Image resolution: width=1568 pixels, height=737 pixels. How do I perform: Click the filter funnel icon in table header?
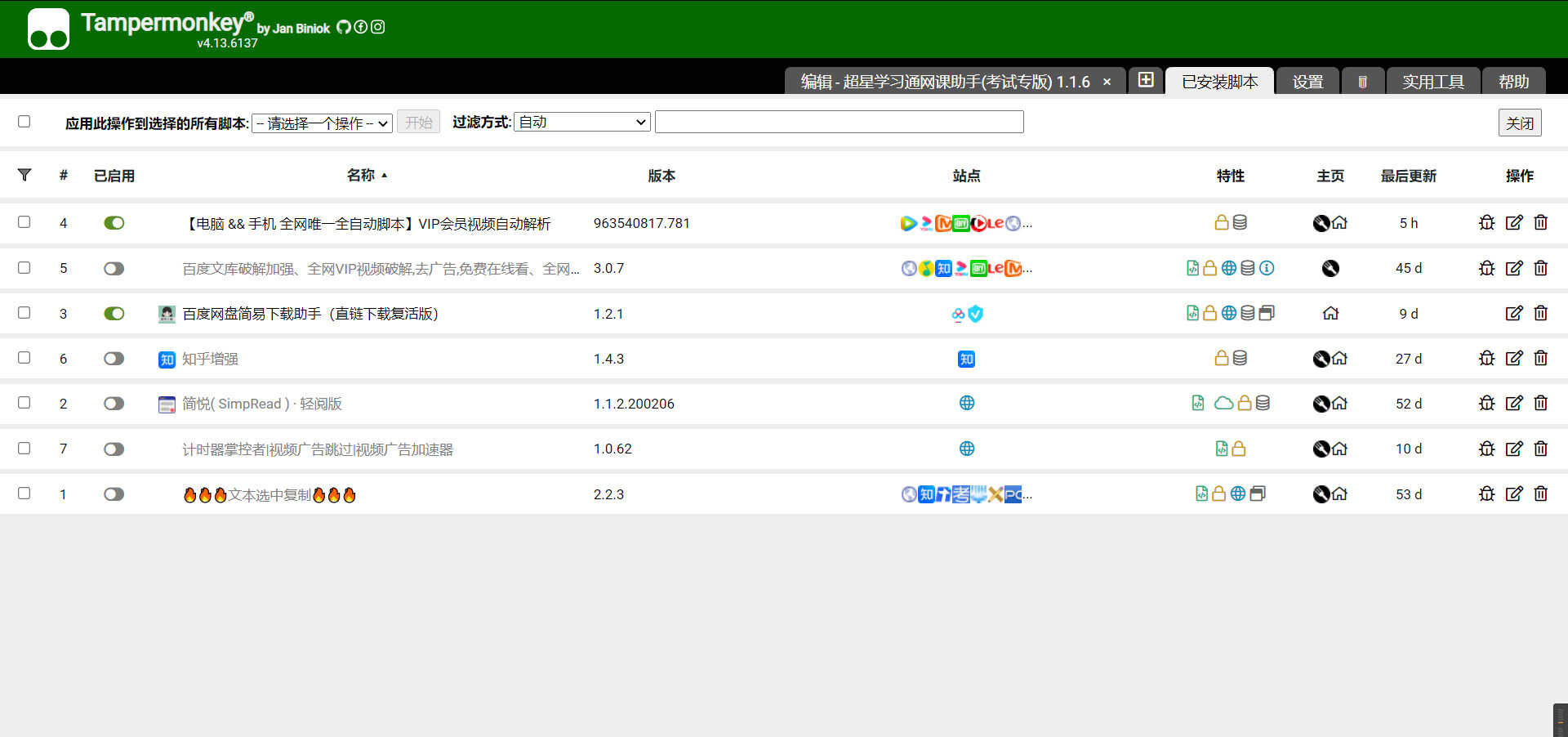point(24,175)
